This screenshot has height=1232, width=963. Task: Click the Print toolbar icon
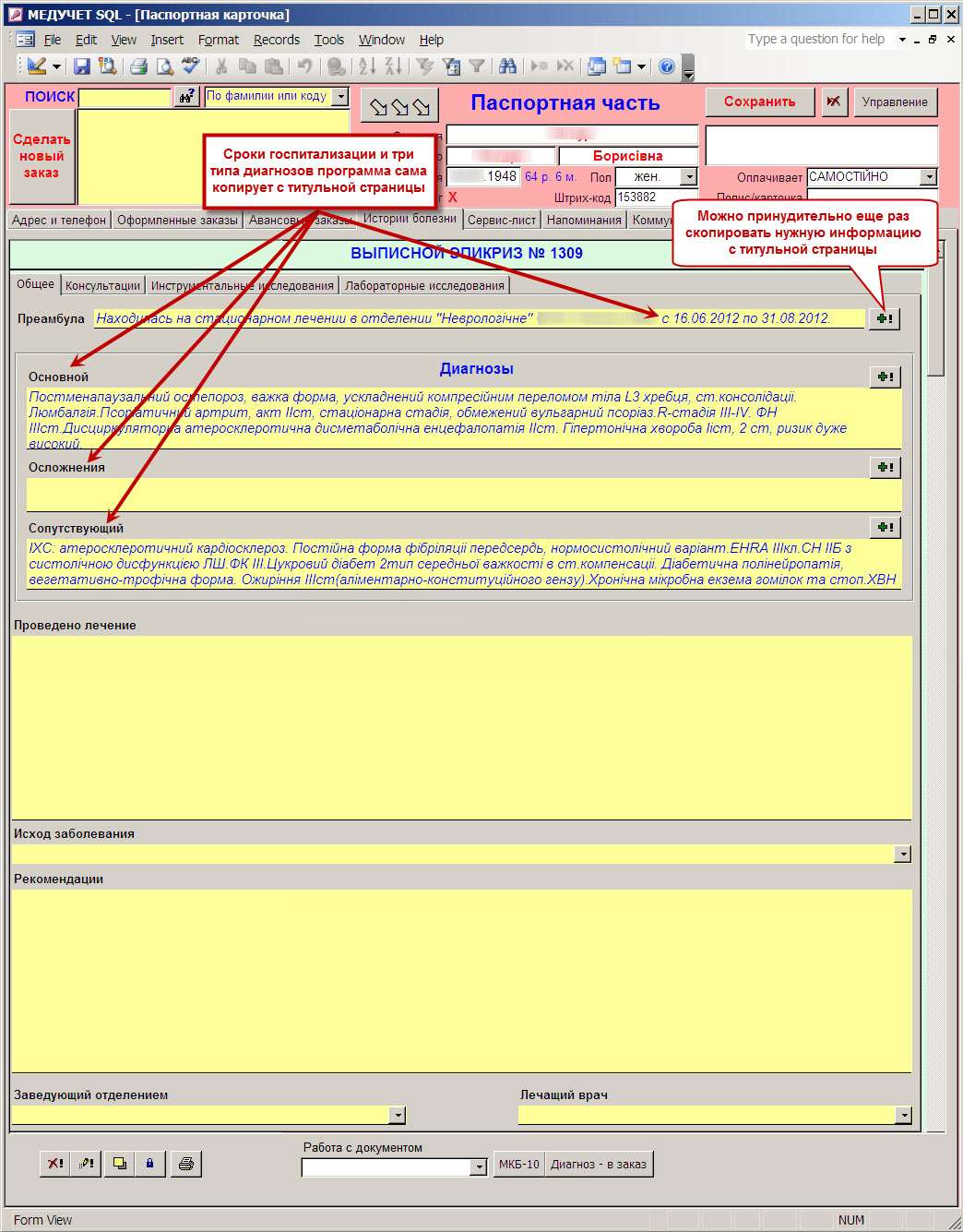(139, 66)
